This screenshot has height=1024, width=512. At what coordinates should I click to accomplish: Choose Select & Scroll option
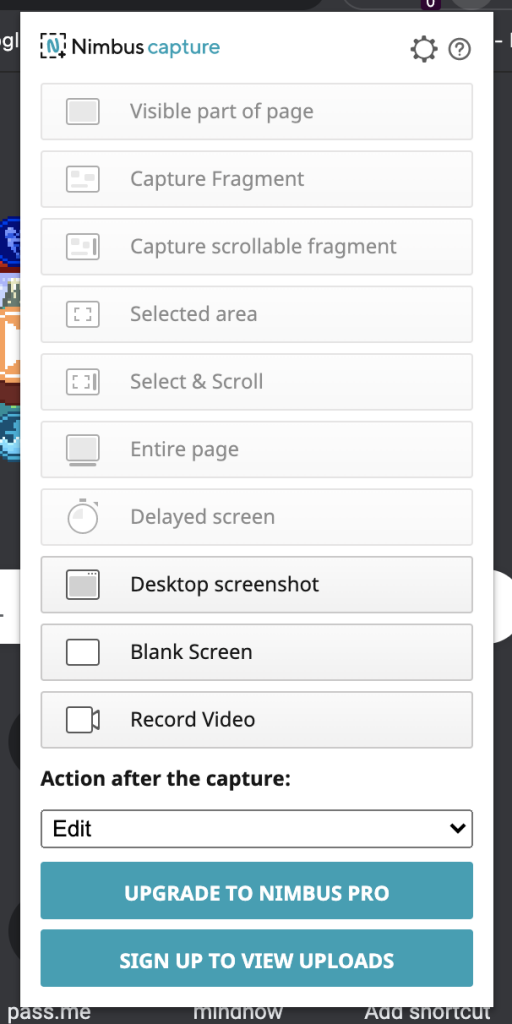click(x=257, y=382)
